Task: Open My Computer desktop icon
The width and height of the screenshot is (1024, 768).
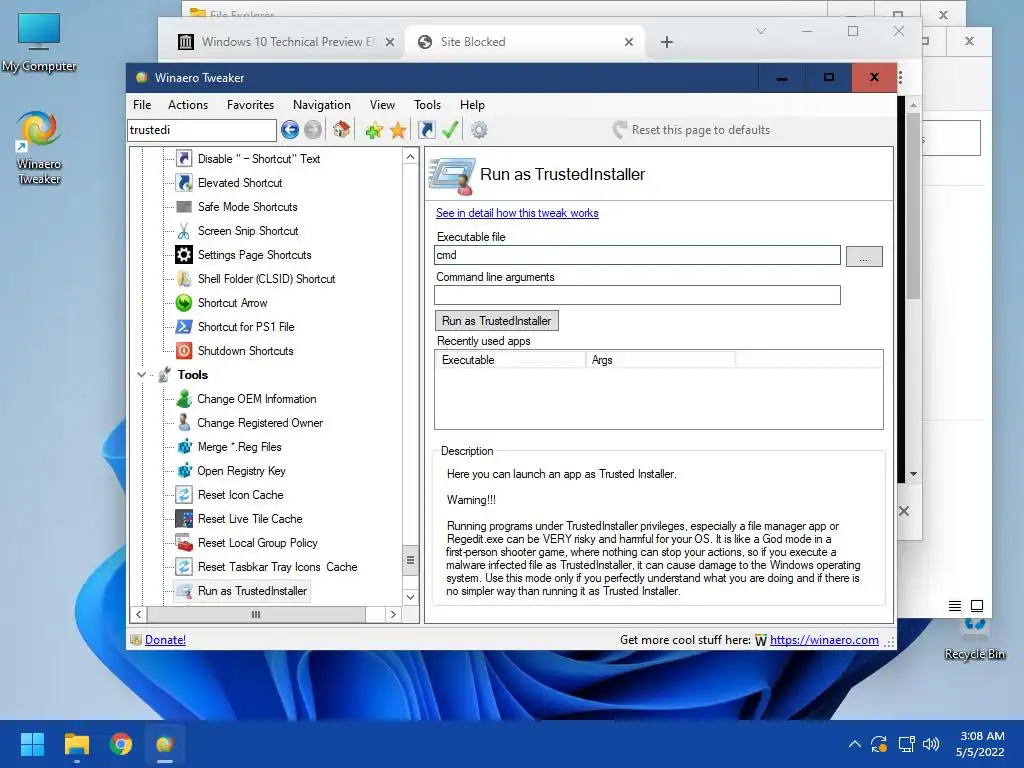Action: point(39,42)
